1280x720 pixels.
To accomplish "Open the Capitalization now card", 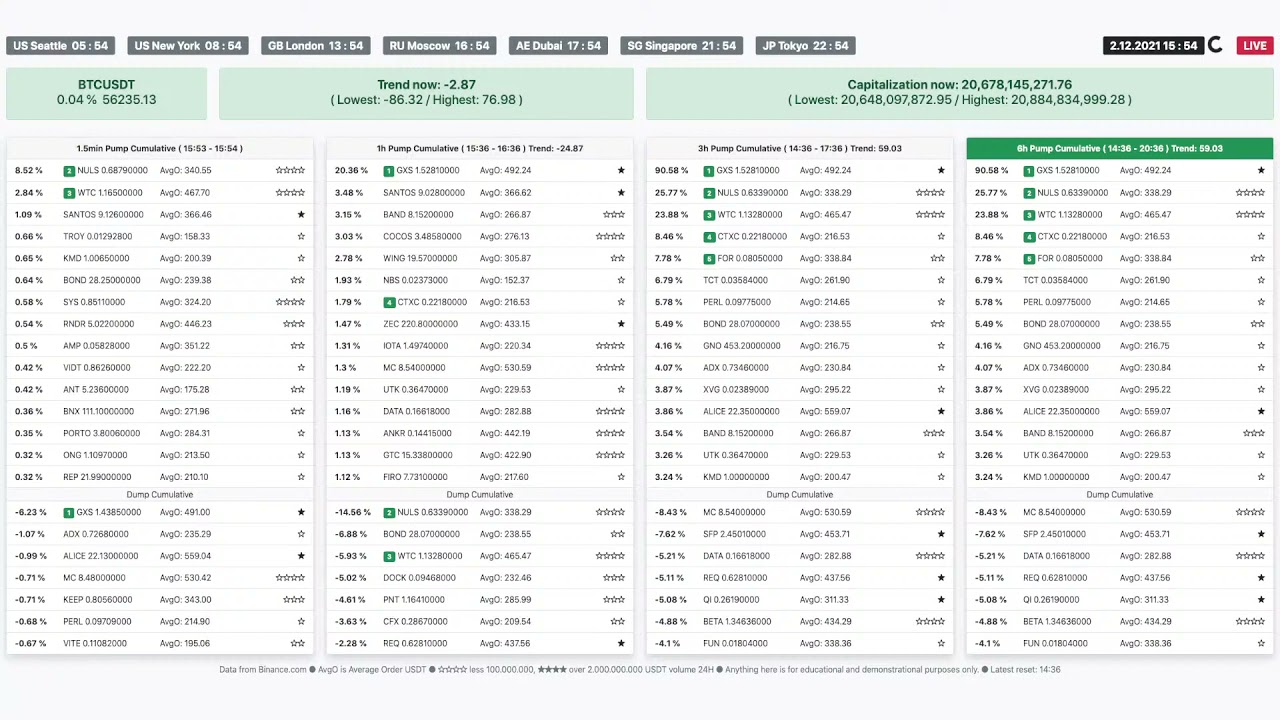I will 959,93.
